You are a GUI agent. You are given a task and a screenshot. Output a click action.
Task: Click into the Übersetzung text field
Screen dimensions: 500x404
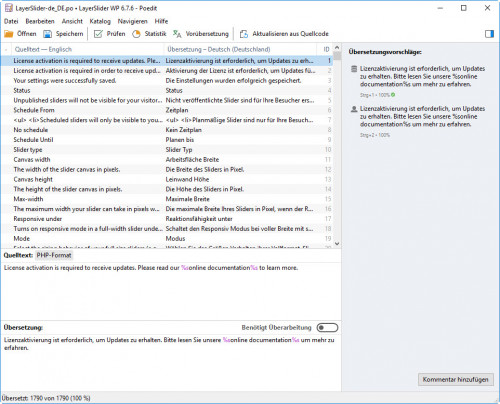point(170,362)
